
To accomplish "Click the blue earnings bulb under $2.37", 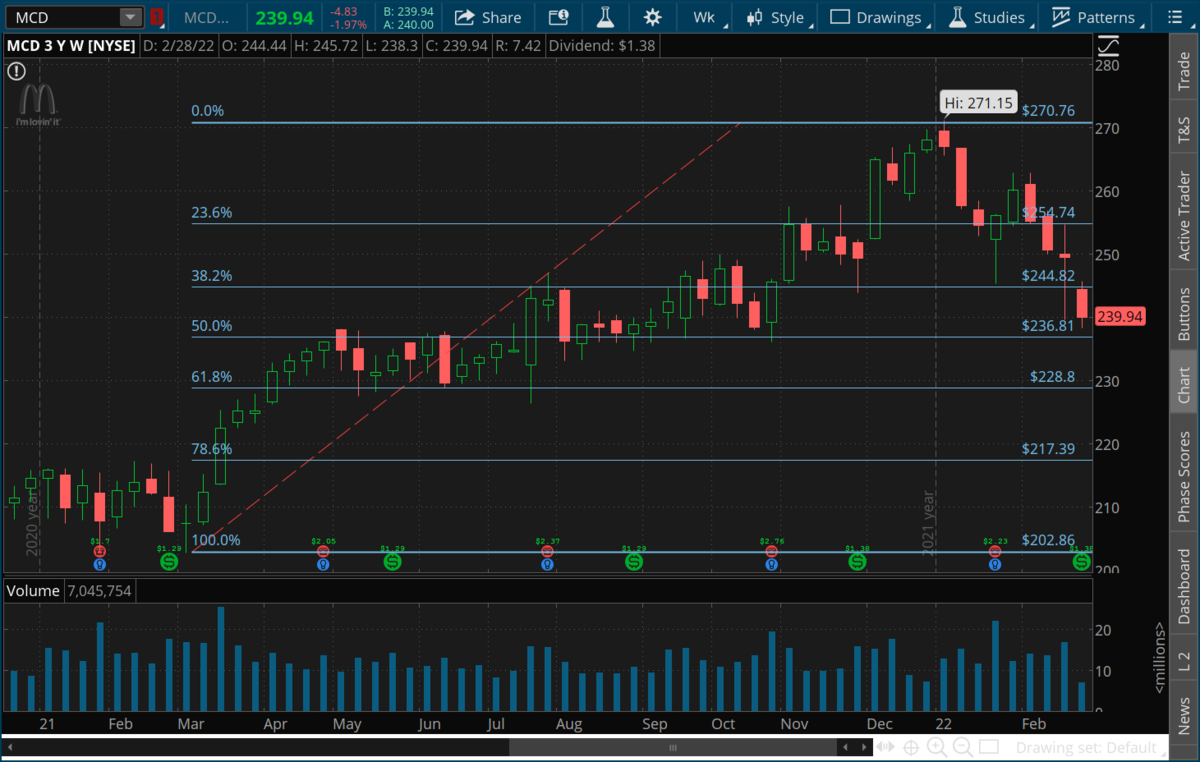I will point(547,564).
